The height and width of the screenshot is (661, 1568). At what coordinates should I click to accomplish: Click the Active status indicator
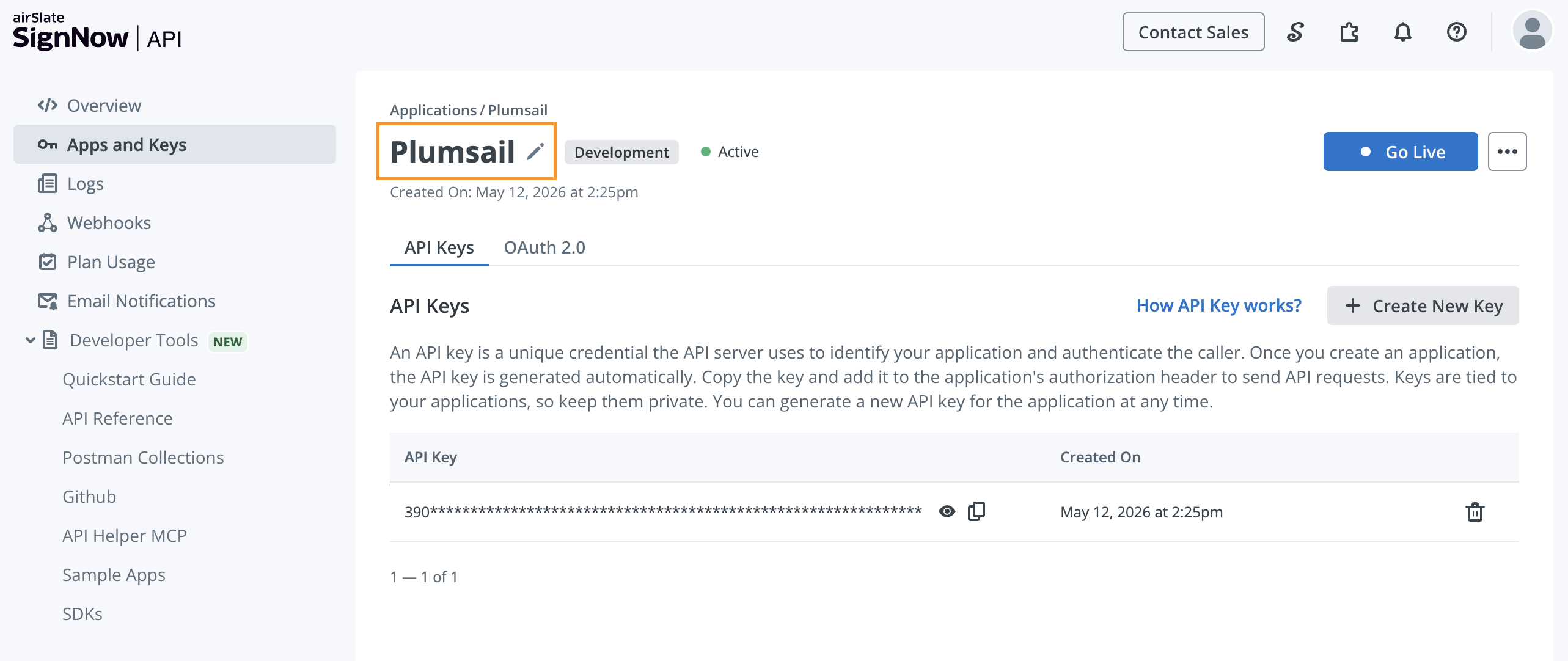729,152
